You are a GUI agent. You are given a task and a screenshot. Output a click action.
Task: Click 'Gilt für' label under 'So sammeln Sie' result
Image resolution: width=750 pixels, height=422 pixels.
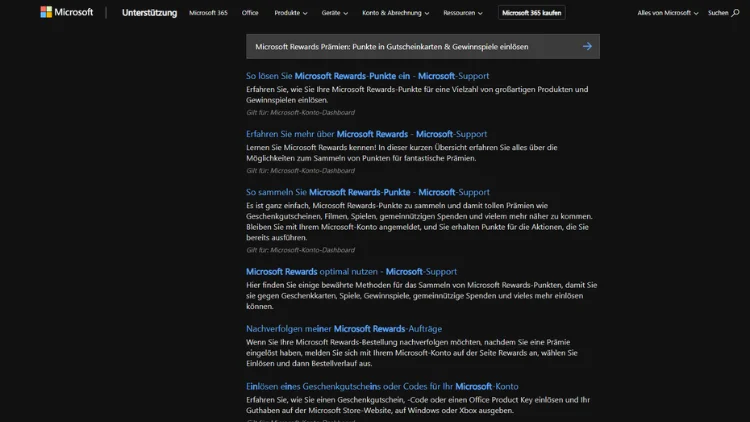pos(300,250)
